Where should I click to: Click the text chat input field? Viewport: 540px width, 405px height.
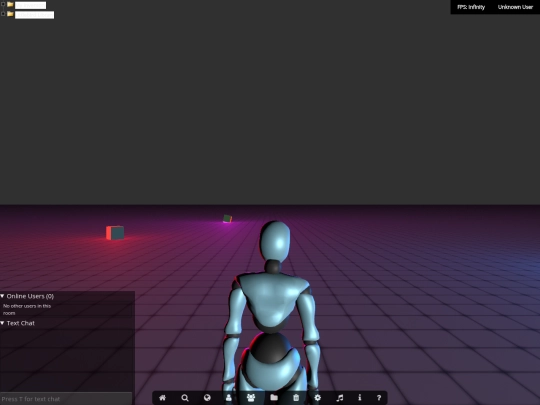tap(66, 399)
